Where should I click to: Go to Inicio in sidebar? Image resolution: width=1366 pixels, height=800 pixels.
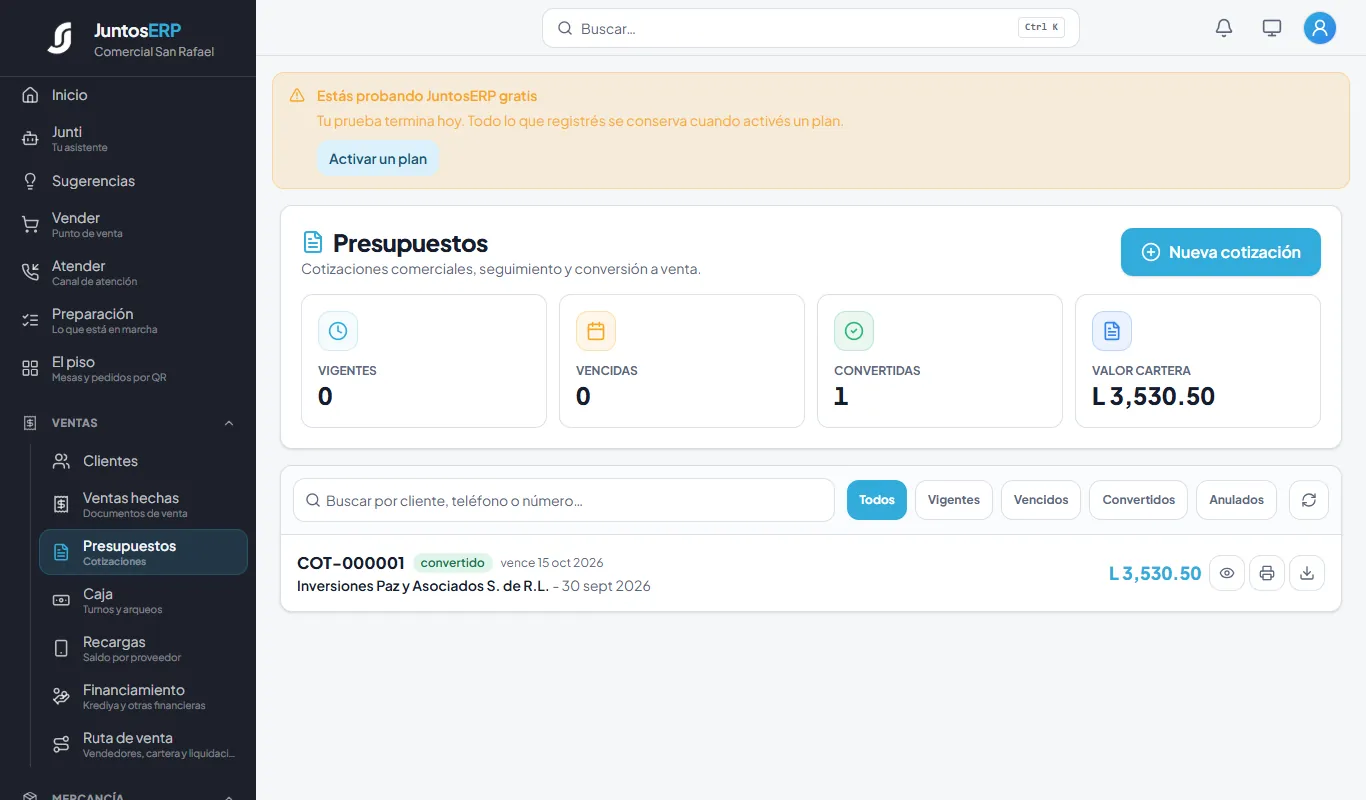128,95
